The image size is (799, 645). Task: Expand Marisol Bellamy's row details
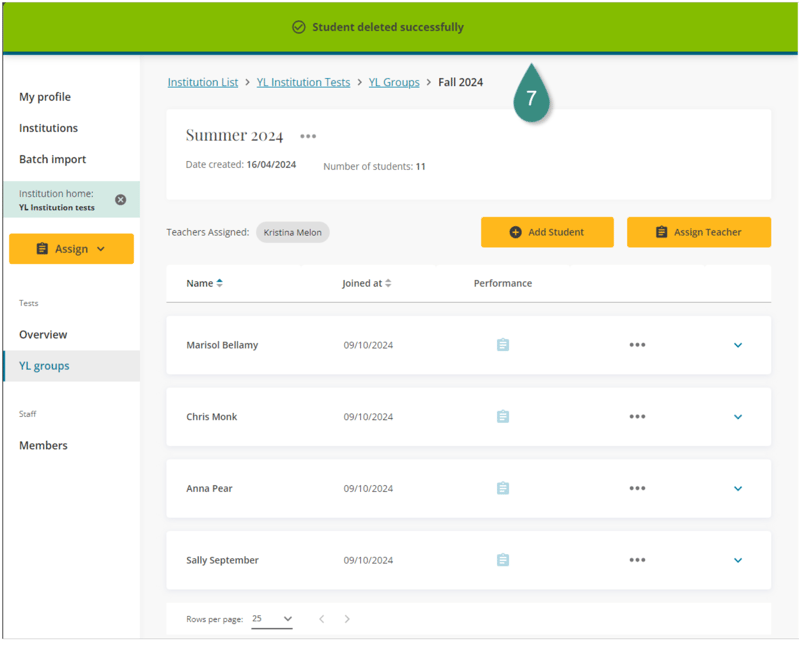pyautogui.click(x=738, y=345)
